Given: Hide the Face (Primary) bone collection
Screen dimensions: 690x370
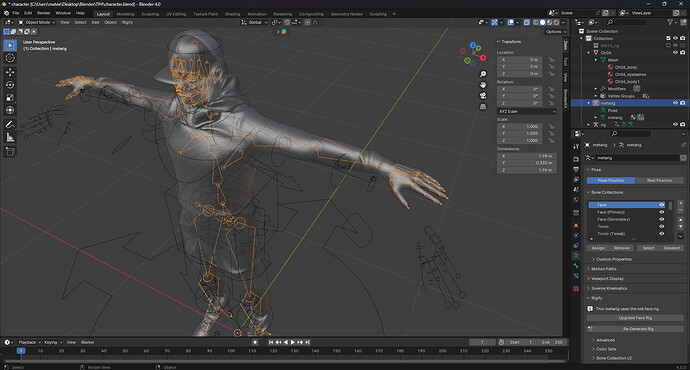Looking at the screenshot, I should coord(661,212).
